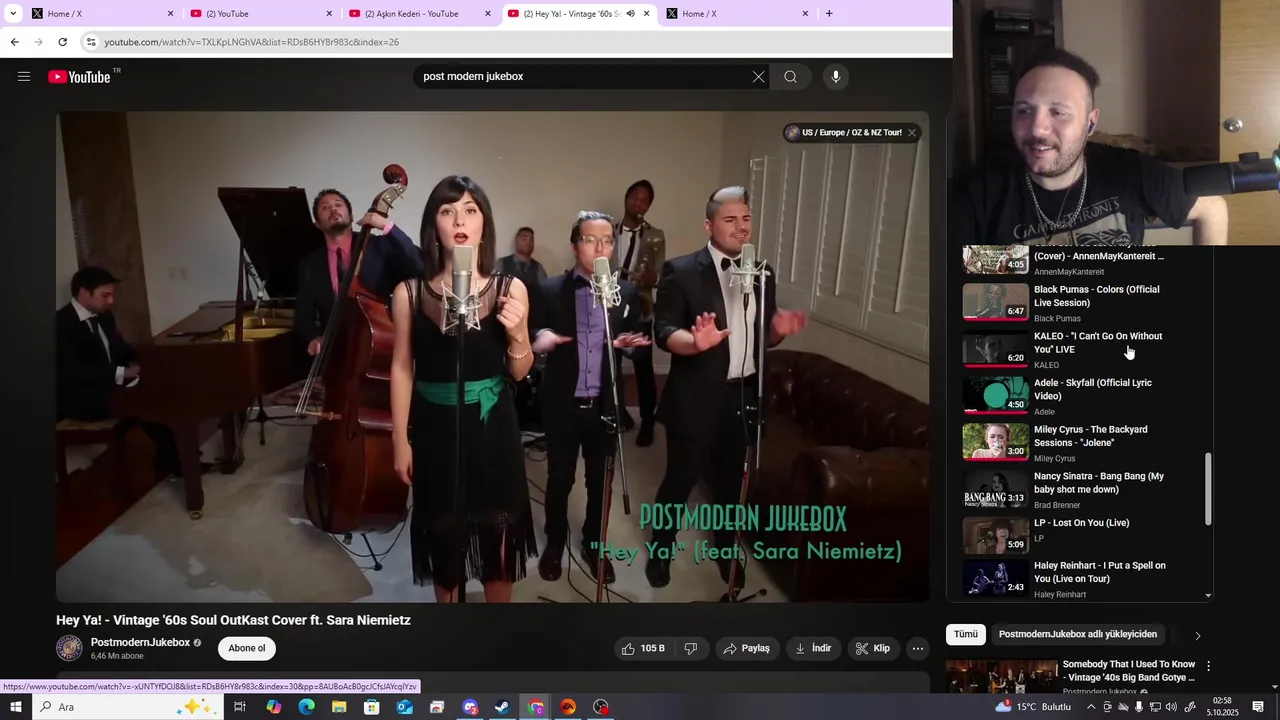This screenshot has height=720, width=1280.
Task: Reload the page with the browser refresh icon
Action: point(62,42)
